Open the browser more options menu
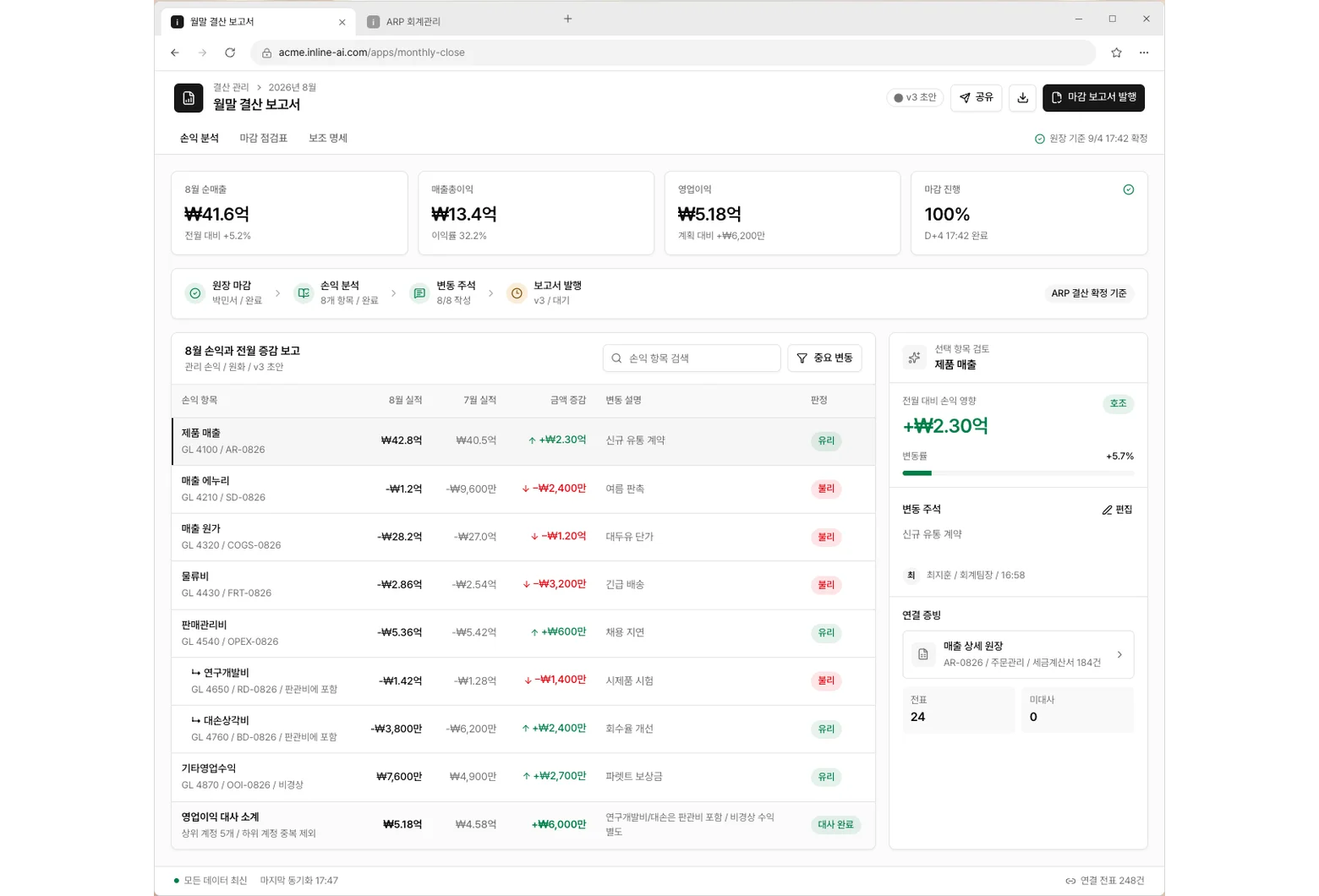1319x896 pixels. click(1144, 52)
